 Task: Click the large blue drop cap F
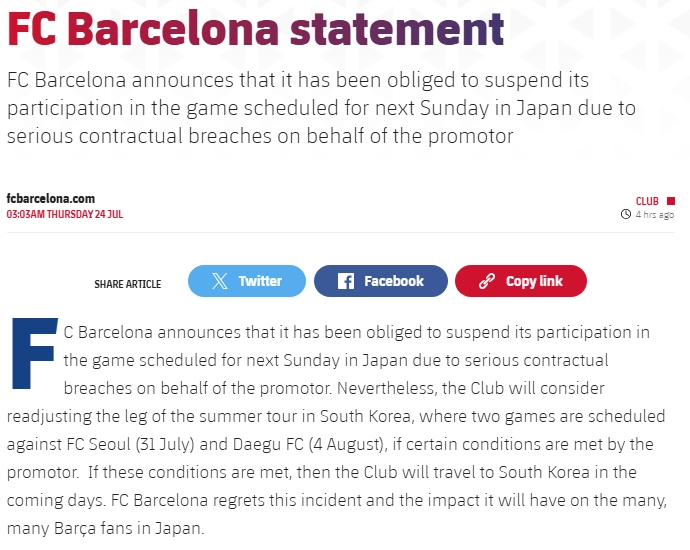pyautogui.click(x=34, y=354)
